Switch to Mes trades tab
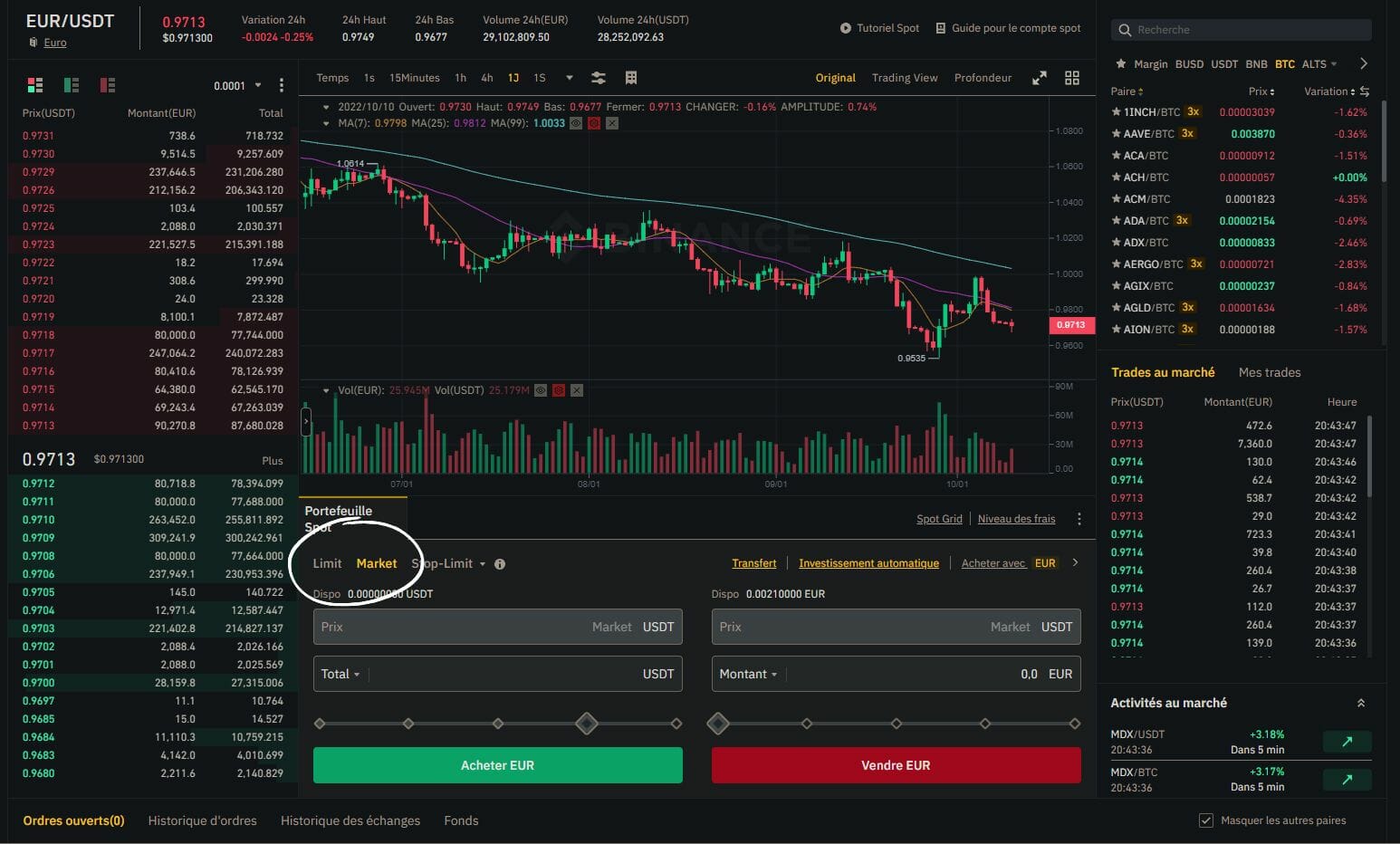 coord(1269,372)
